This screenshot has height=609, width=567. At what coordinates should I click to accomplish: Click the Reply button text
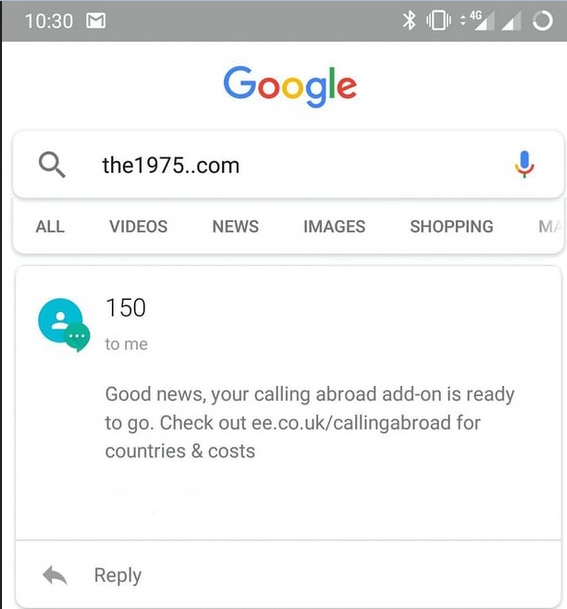118,575
